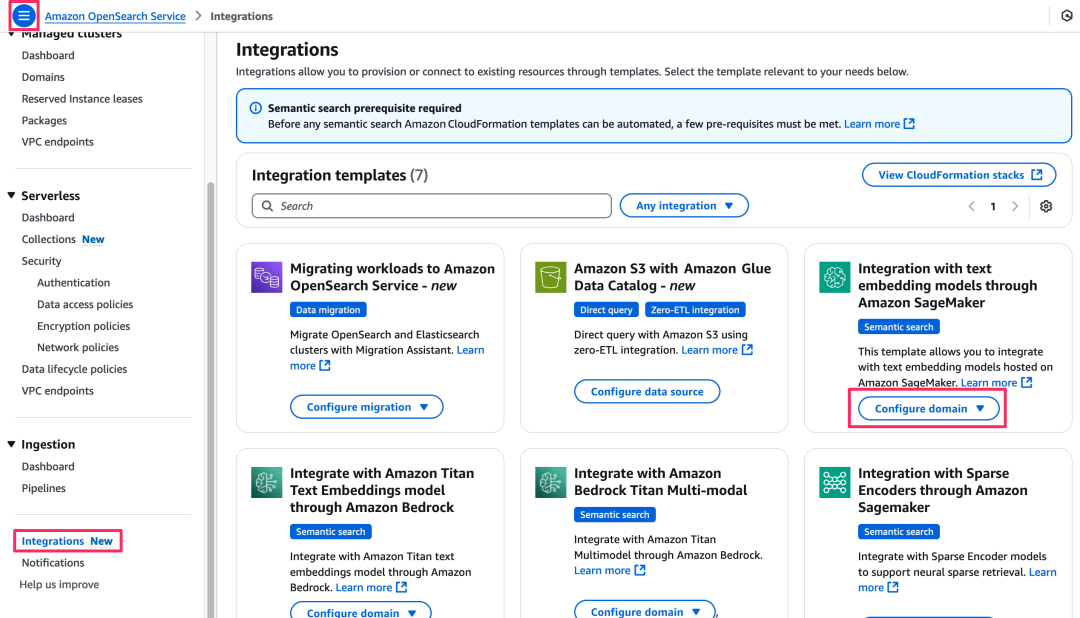Open Reserved Instance leases

pyautogui.click(x=82, y=99)
